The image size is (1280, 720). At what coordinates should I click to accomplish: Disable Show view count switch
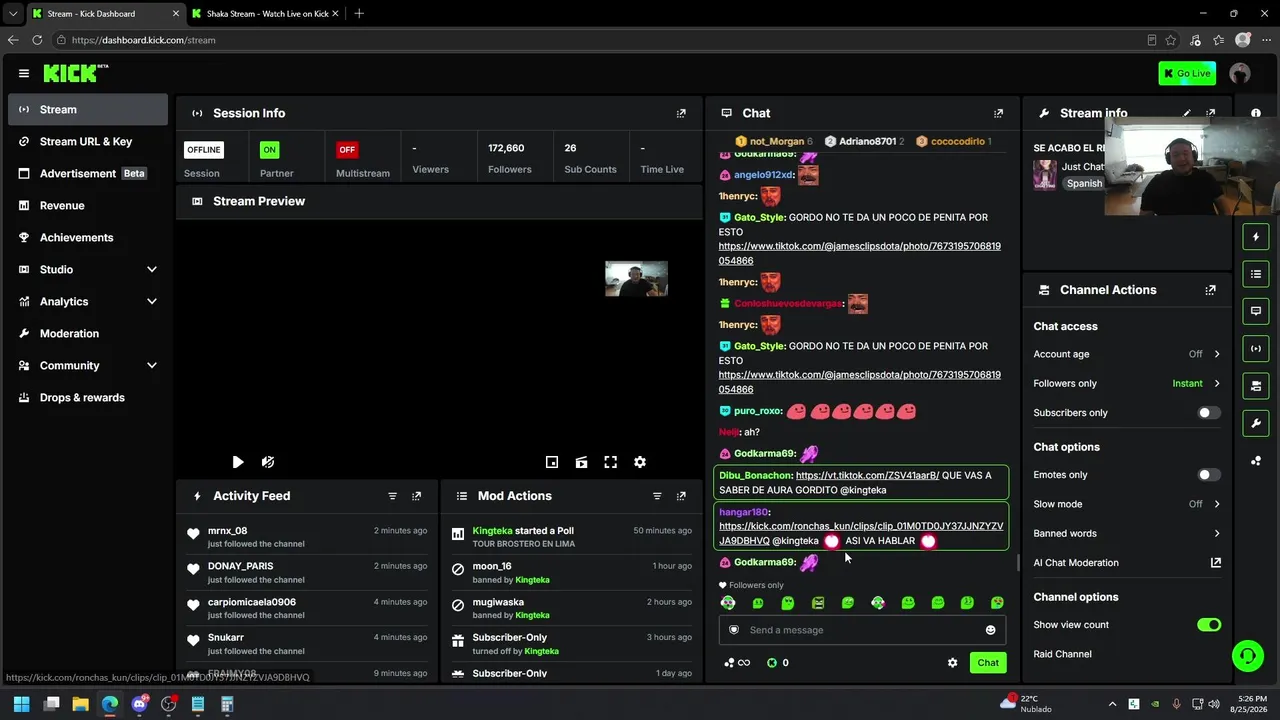pyautogui.click(x=1209, y=625)
